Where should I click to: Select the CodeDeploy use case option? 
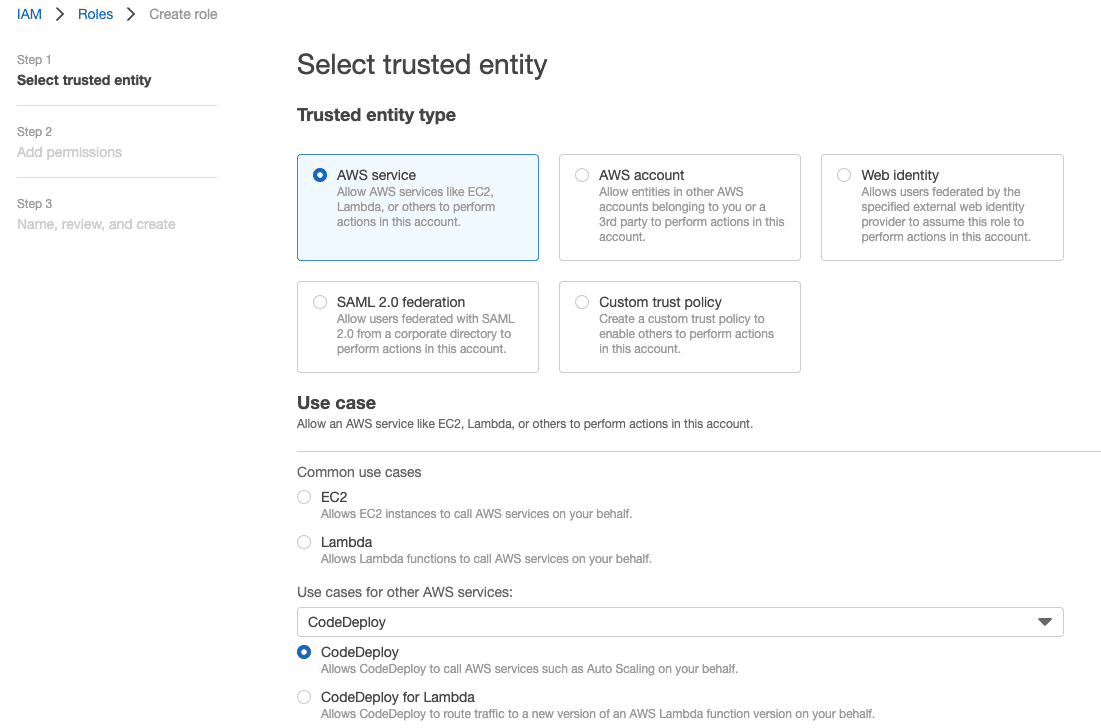pos(304,652)
